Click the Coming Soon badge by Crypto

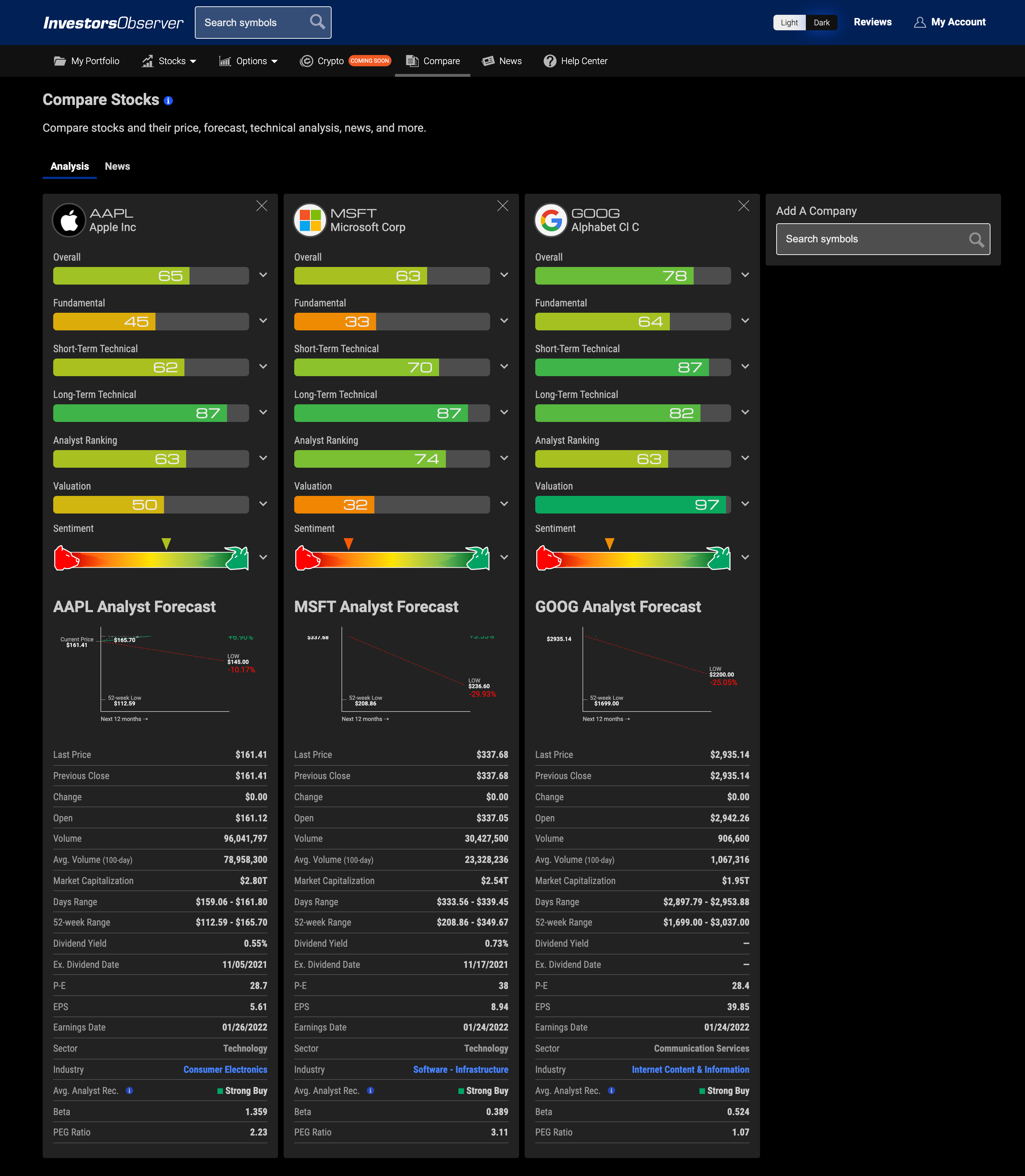[x=370, y=61]
